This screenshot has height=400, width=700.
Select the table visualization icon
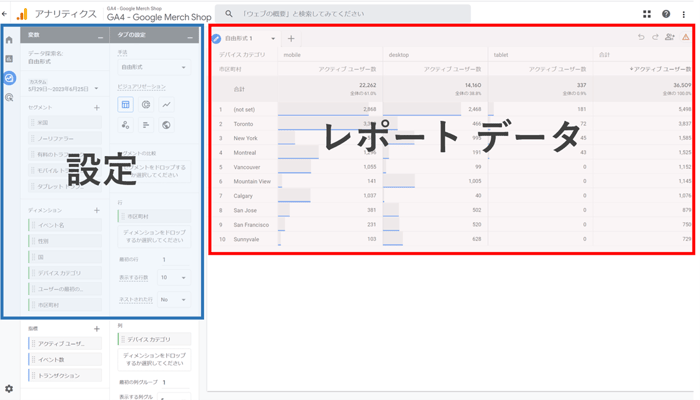point(125,104)
